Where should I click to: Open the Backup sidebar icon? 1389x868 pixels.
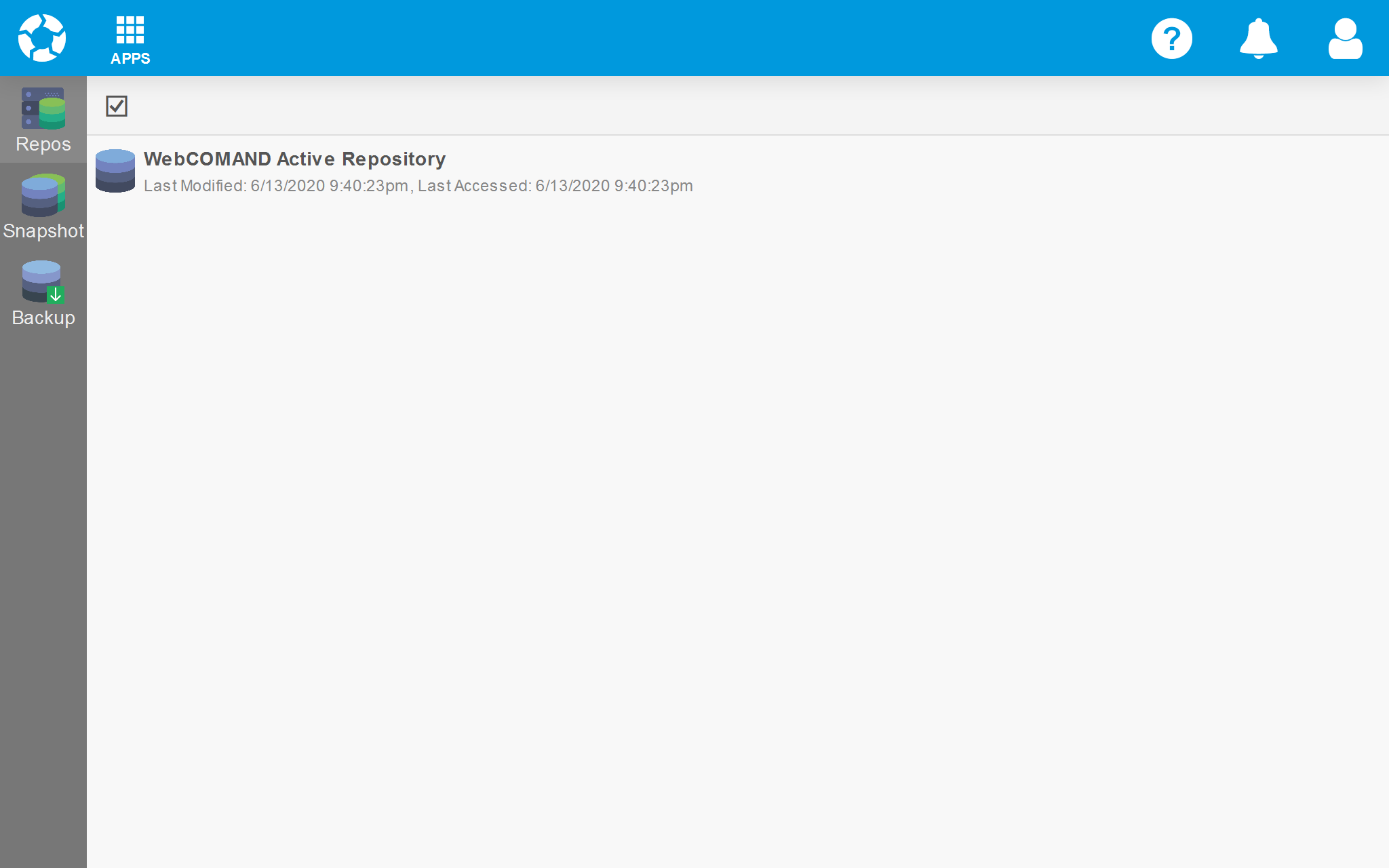coord(43,281)
